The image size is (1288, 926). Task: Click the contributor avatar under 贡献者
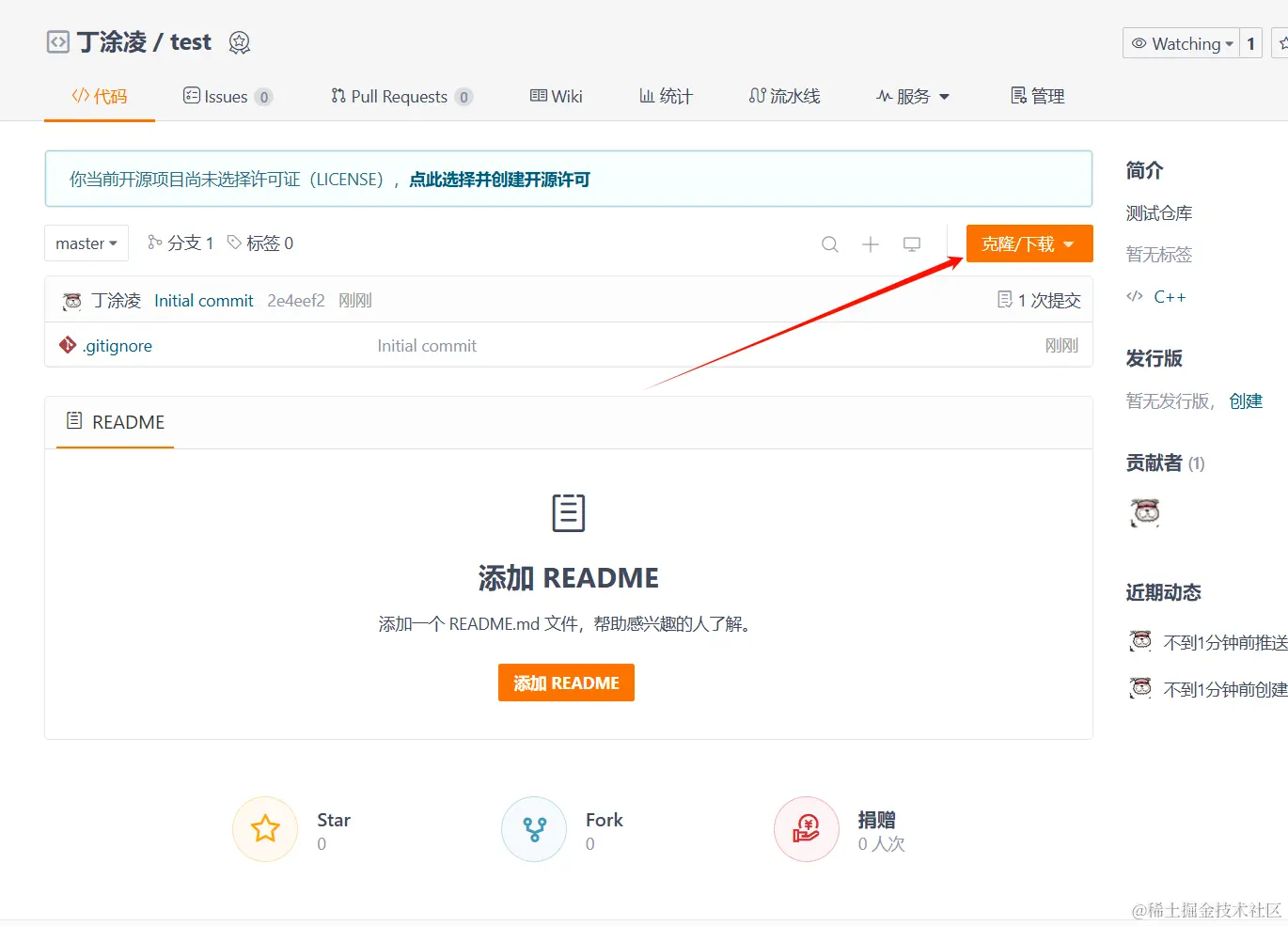(x=1145, y=512)
